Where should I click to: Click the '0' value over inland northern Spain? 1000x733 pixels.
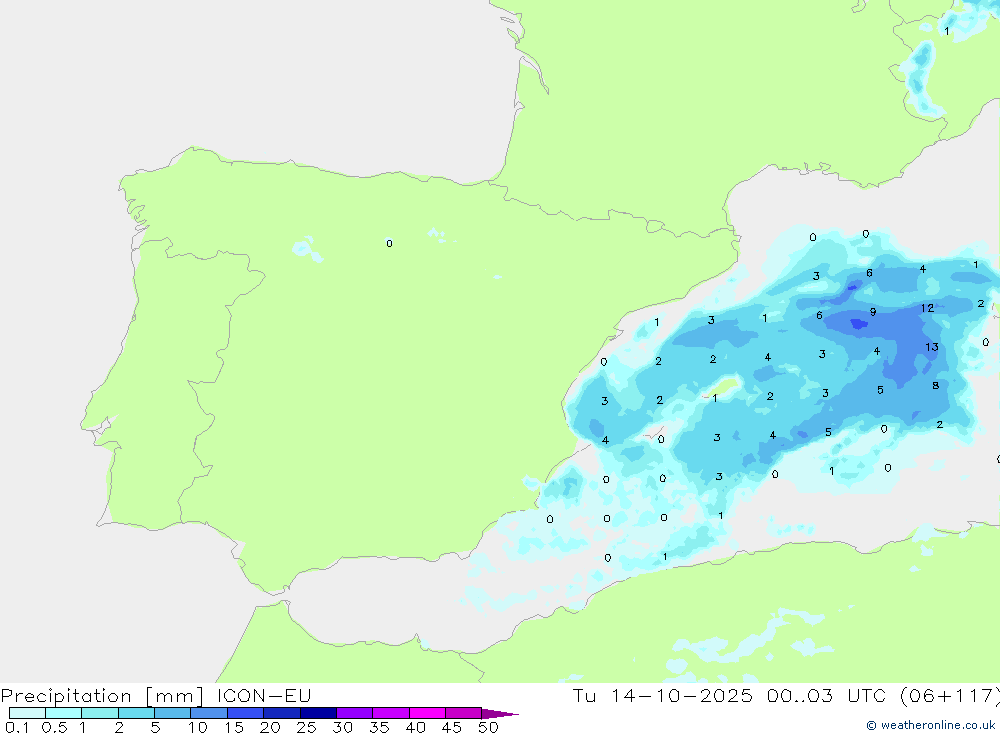coord(389,243)
